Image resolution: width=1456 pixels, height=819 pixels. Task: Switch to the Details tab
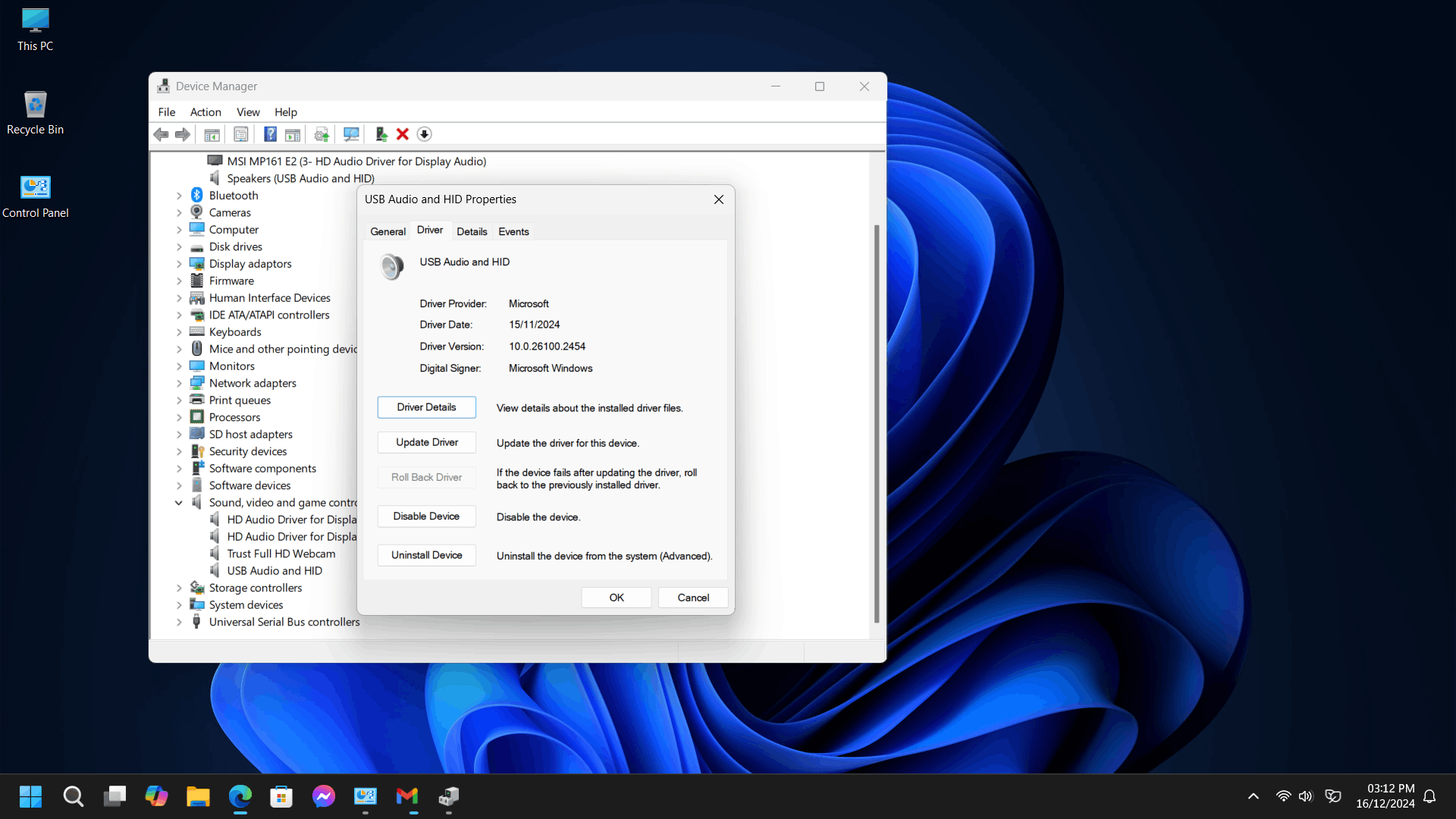pos(472,232)
